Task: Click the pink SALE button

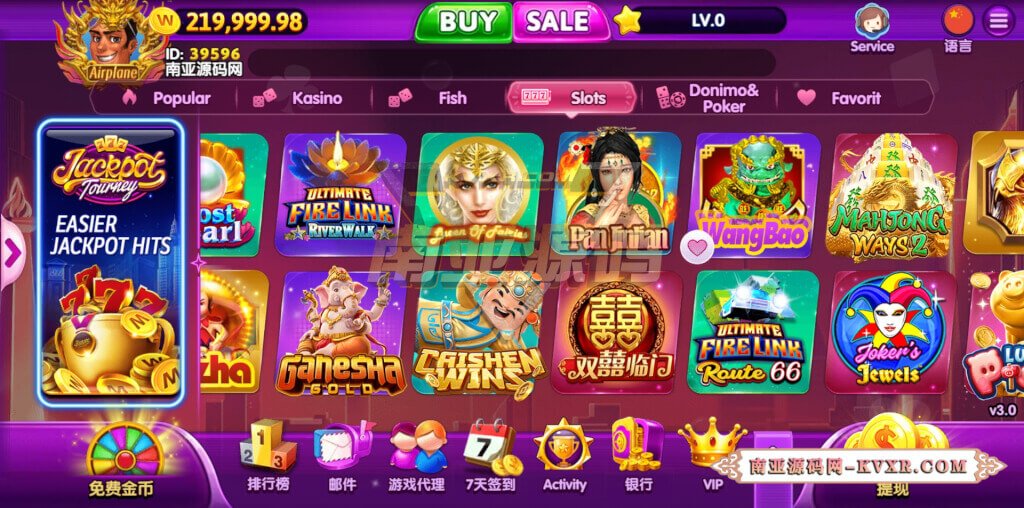Action: (560, 22)
